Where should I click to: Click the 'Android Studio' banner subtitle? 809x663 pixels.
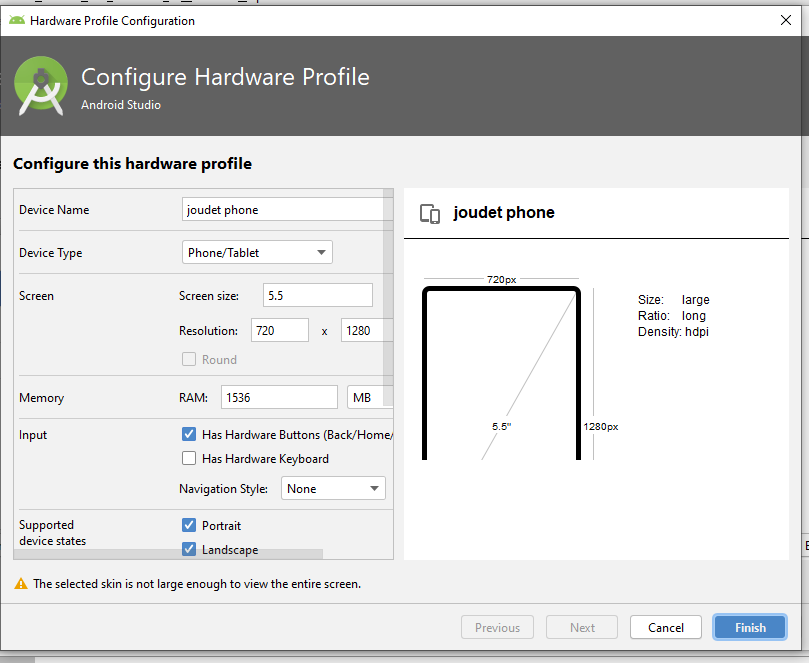(121, 105)
